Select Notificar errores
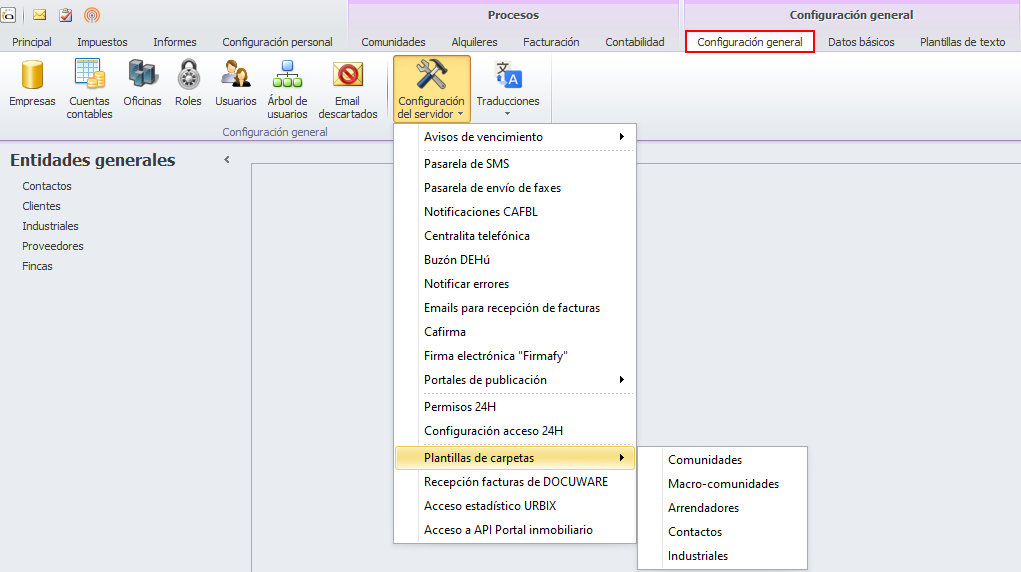 tap(515, 284)
